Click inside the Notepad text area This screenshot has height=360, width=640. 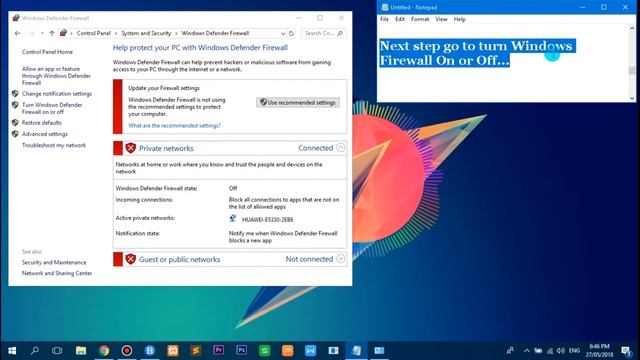(502, 63)
